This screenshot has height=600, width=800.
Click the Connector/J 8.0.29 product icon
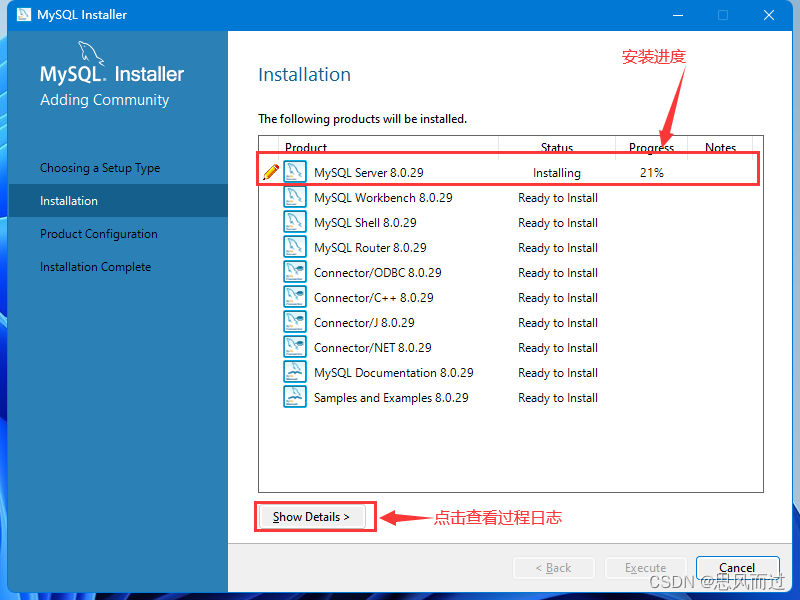(295, 322)
